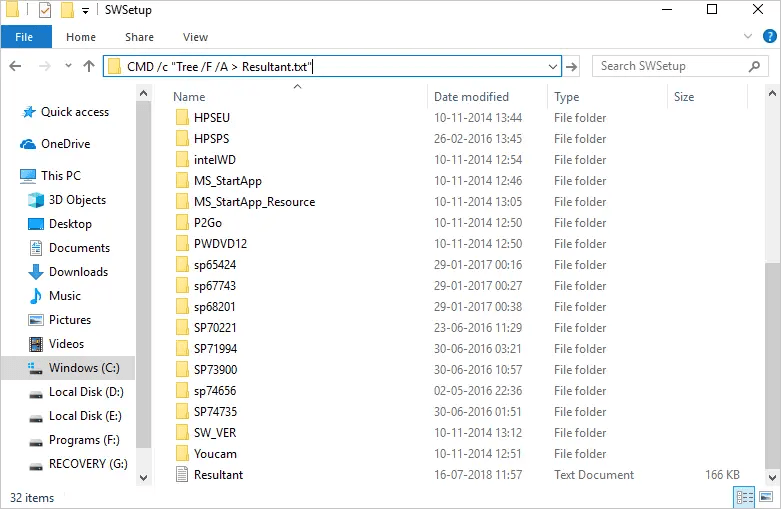Click file list scrollbar down arrow
Viewport: 781px width, 509px height.
click(x=772, y=478)
